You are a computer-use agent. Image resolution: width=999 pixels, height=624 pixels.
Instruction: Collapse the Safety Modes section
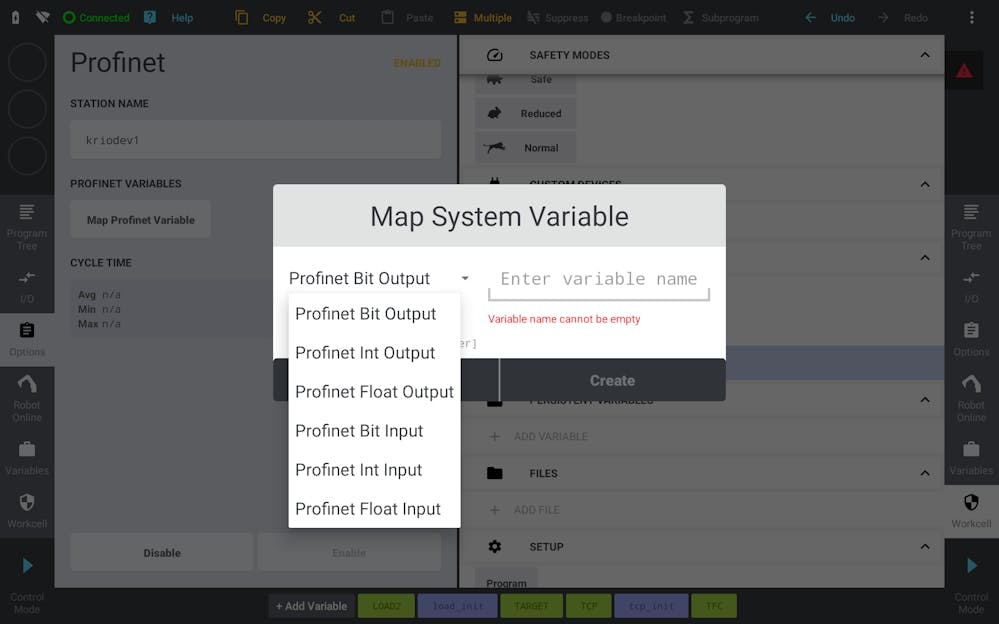[925, 55]
